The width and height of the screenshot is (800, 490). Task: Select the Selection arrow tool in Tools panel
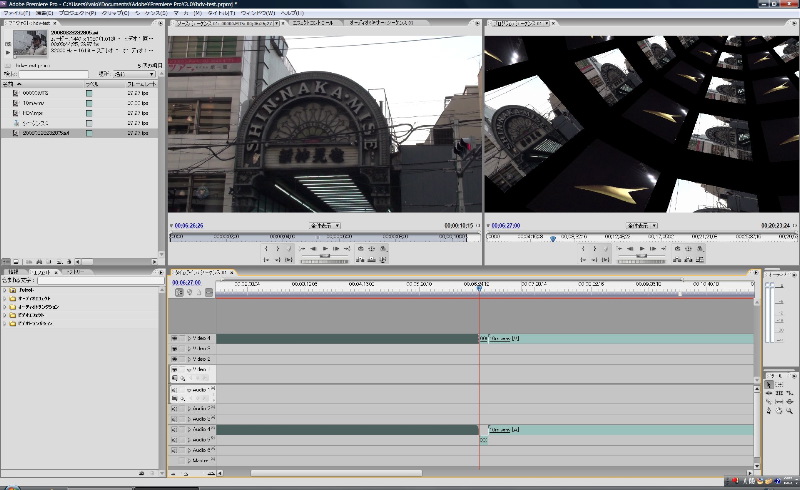coord(770,384)
